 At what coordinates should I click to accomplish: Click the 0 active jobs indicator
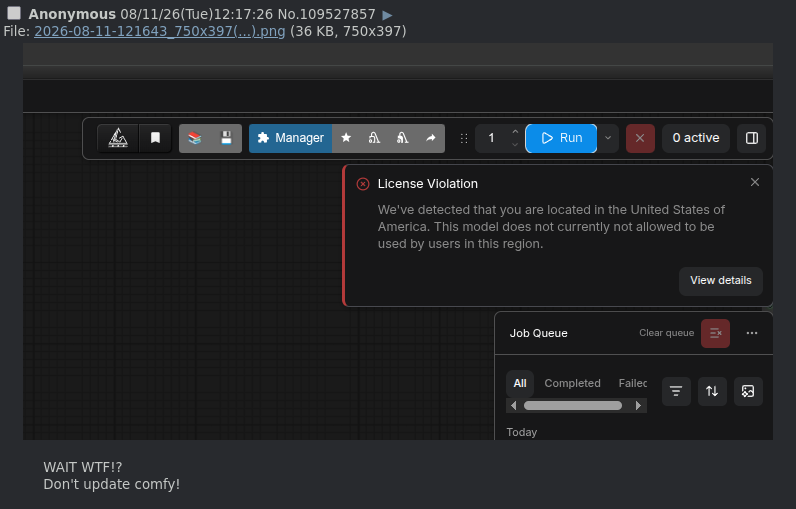pyautogui.click(x=695, y=138)
